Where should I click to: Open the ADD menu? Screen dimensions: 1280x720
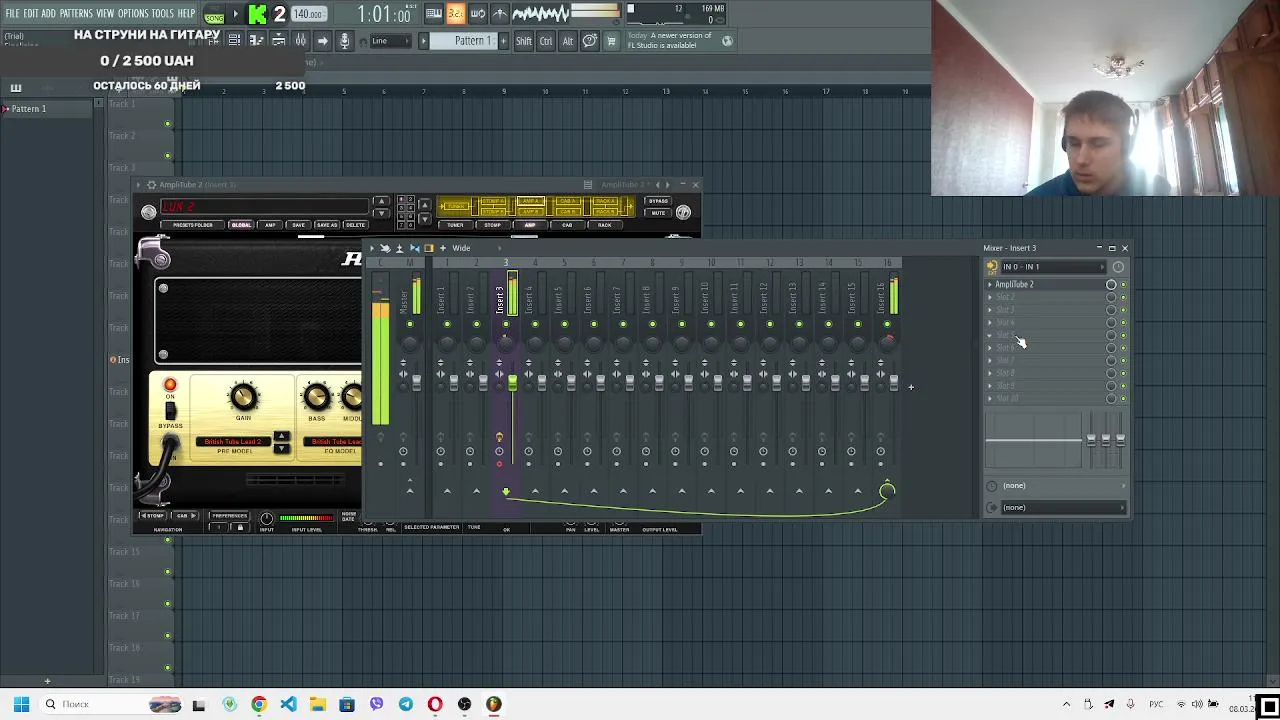tap(48, 13)
